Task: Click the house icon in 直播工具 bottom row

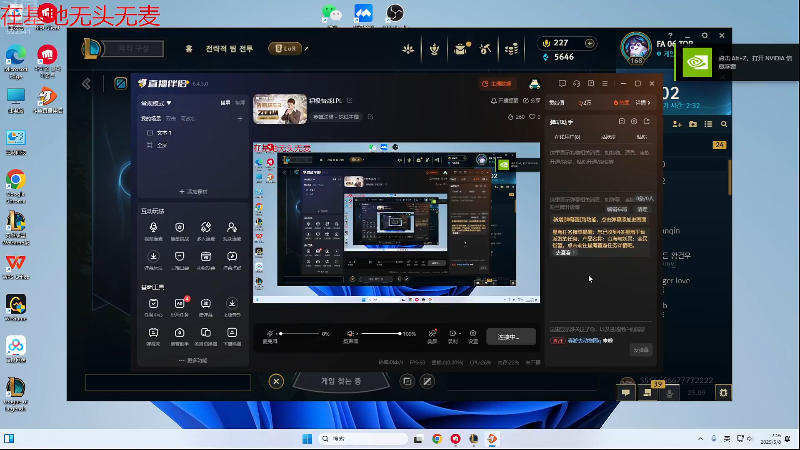Action: click(180, 333)
